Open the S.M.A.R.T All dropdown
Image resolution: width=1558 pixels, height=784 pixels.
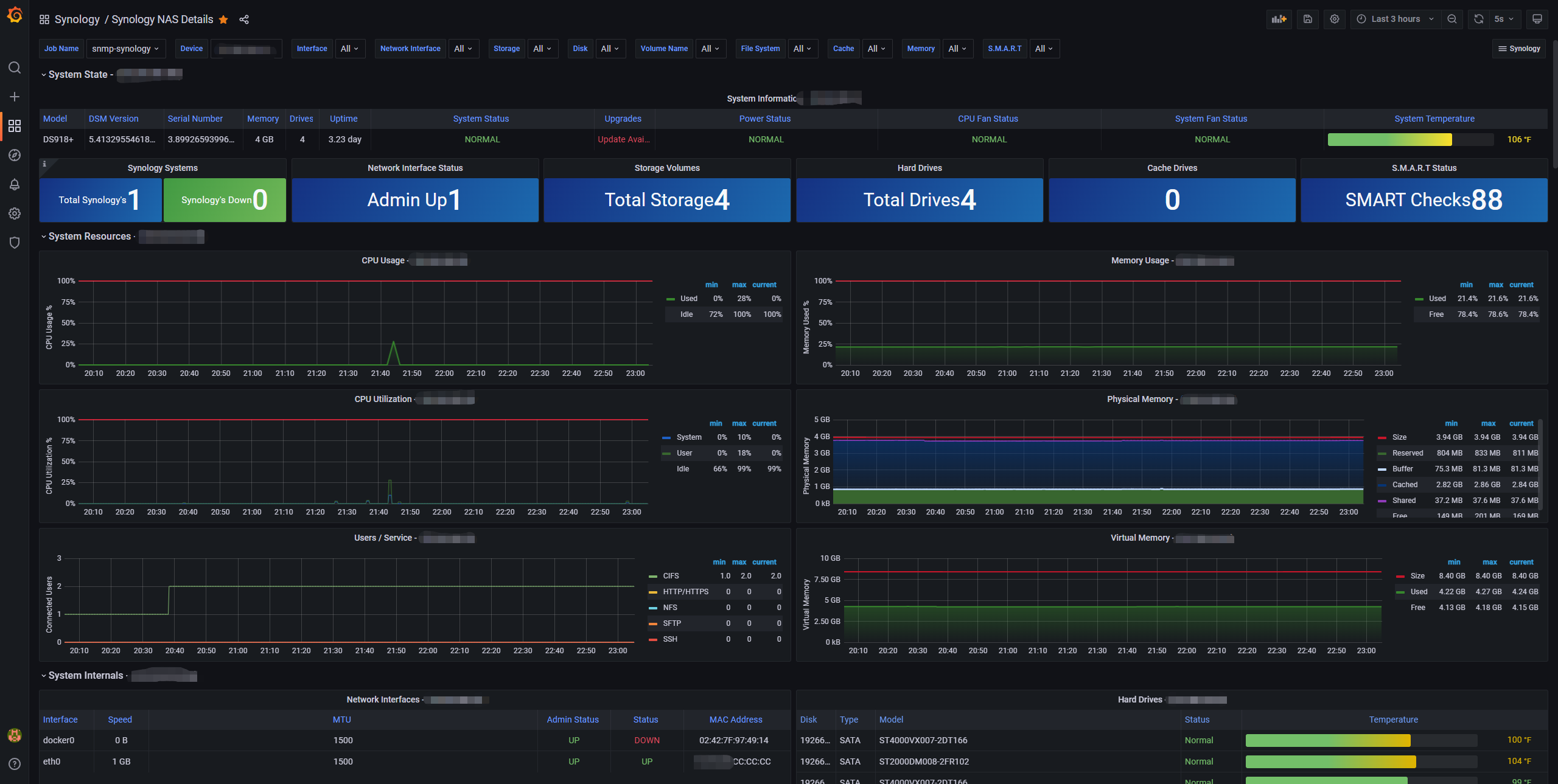[1044, 49]
